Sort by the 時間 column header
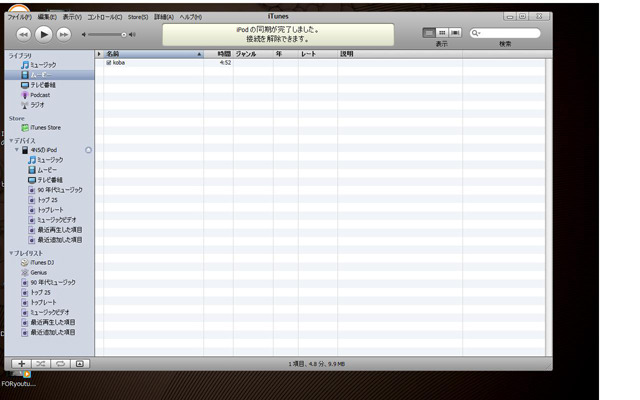The height and width of the screenshot is (400, 640). [218, 54]
